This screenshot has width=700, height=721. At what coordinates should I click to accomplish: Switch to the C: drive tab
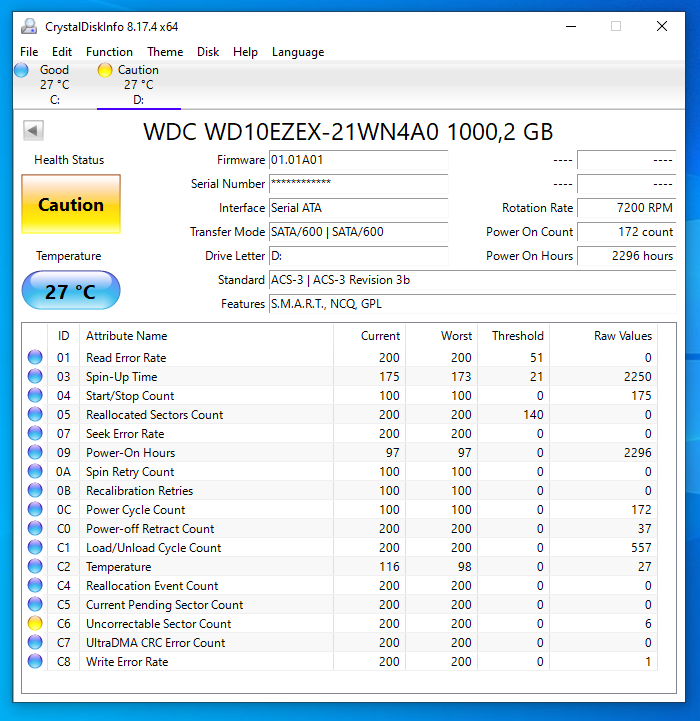coord(55,84)
